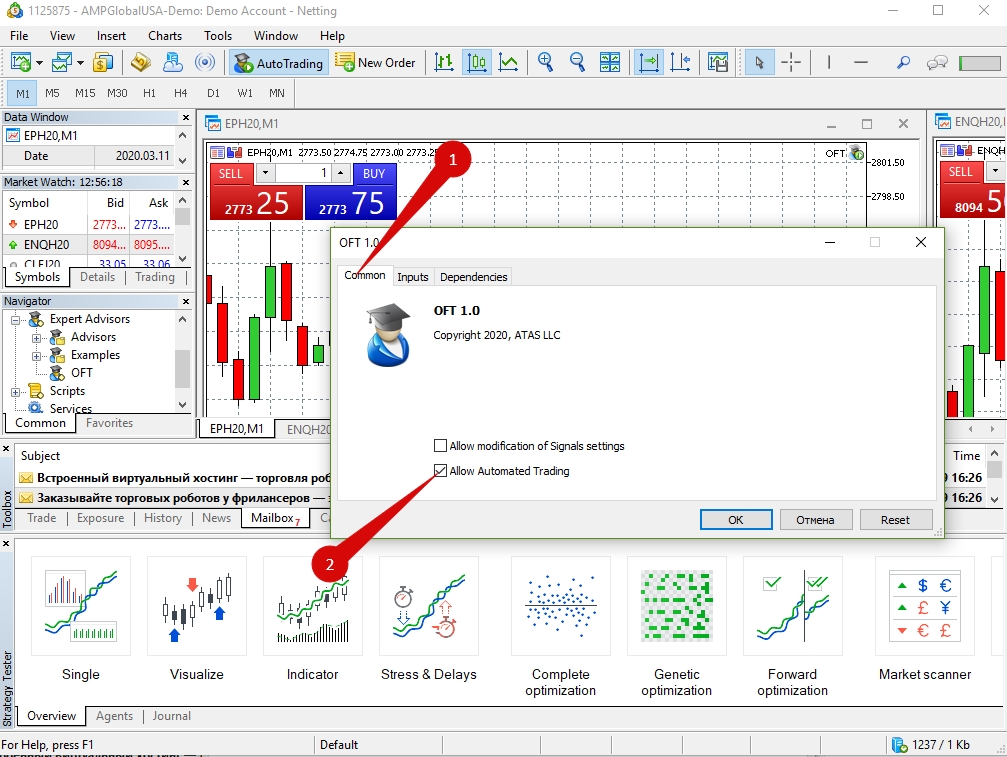Expand the Scripts folder in Navigator
This screenshot has height=757, width=1007.
[x=17, y=391]
